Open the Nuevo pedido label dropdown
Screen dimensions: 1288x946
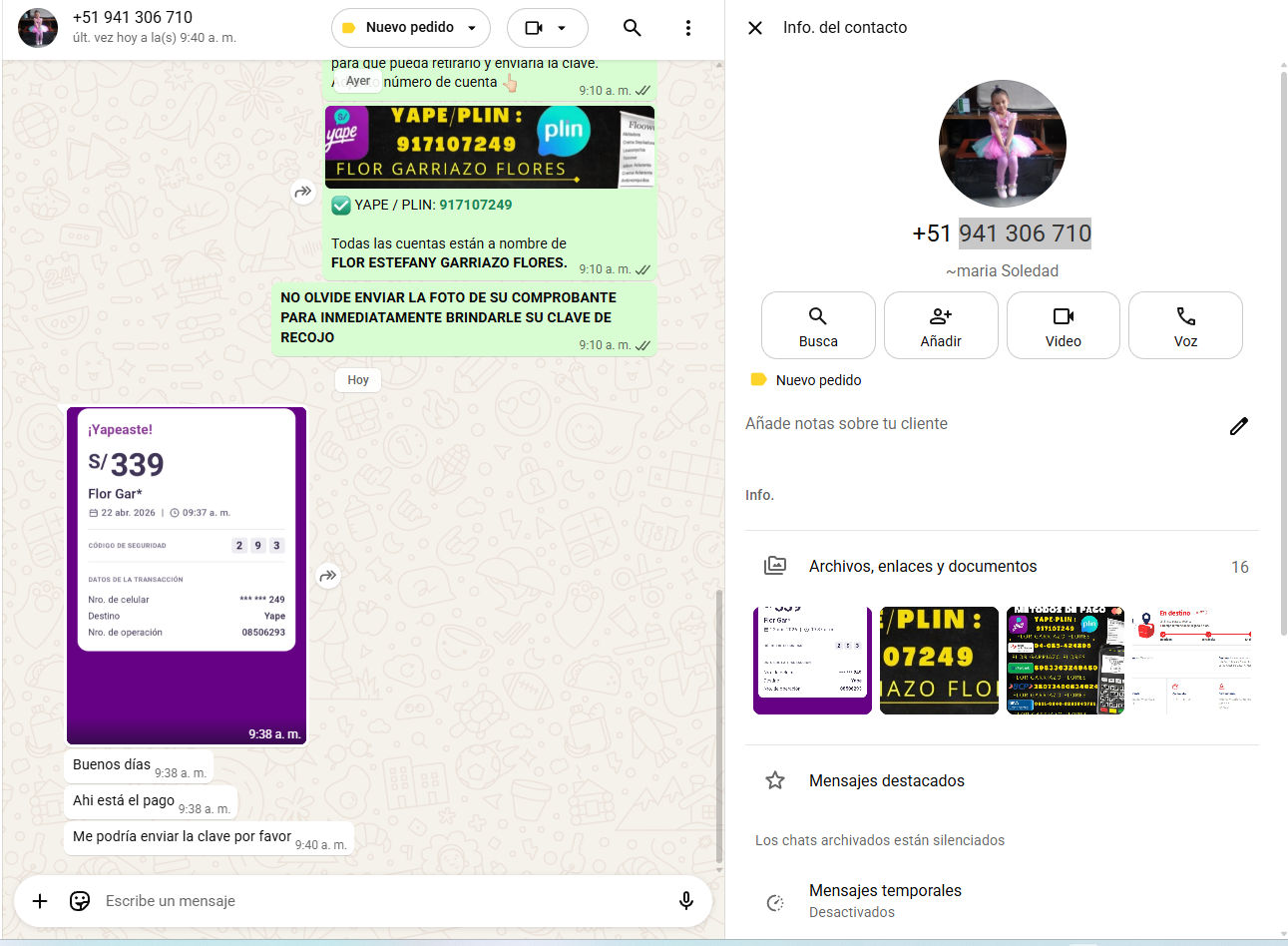[x=410, y=28]
